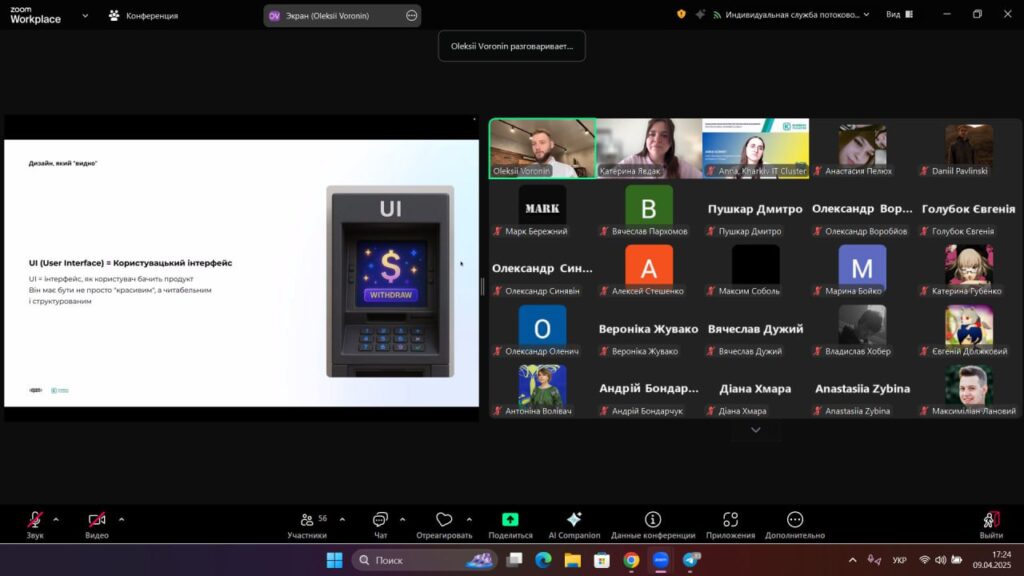Select Максиміліан Лановий's participant tile

coord(968,389)
